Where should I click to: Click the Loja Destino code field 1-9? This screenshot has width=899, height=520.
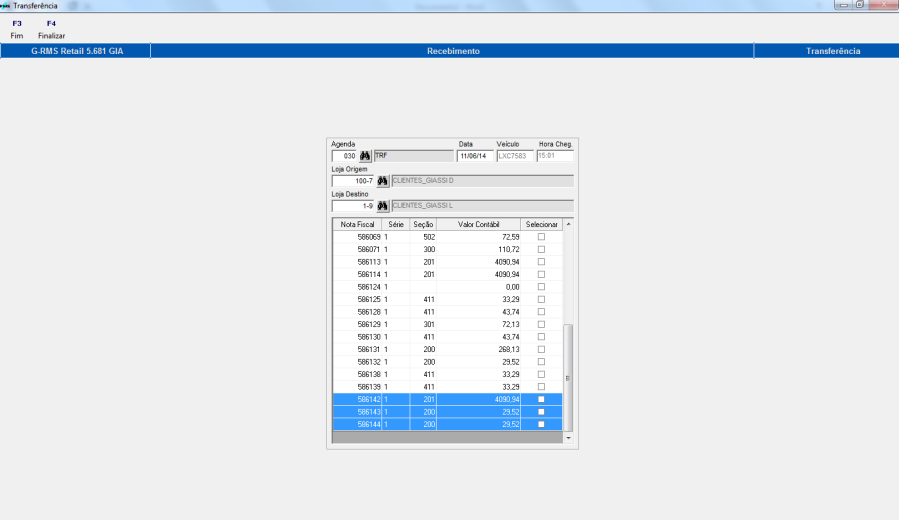353,206
